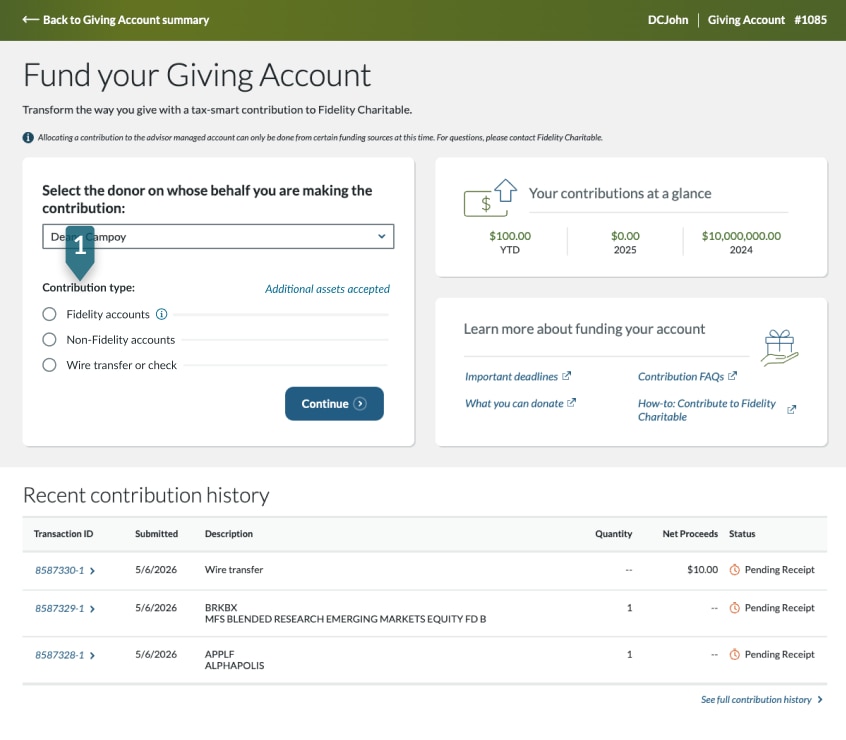
Task: Click external link icon next to Important deadlines
Action: (x=566, y=376)
